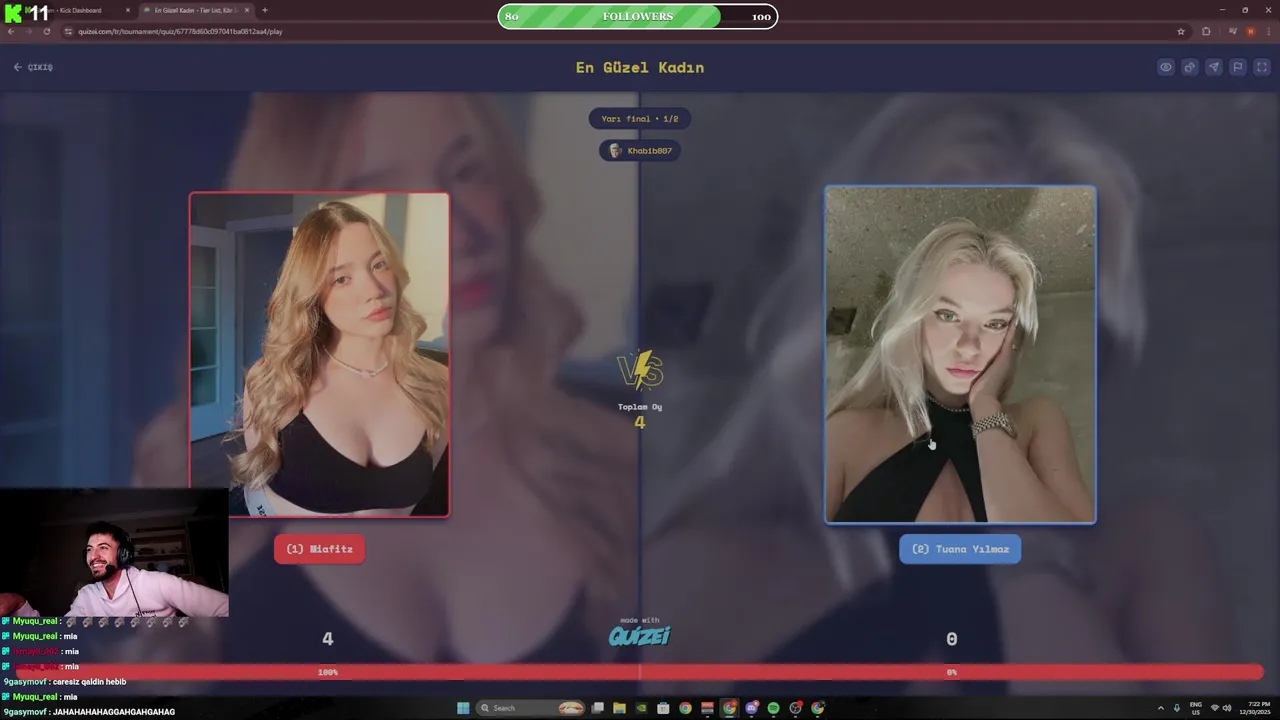Click the chat message 'caresiz qaldin hebib'
Viewport: 1280px width, 720px height.
click(x=89, y=682)
